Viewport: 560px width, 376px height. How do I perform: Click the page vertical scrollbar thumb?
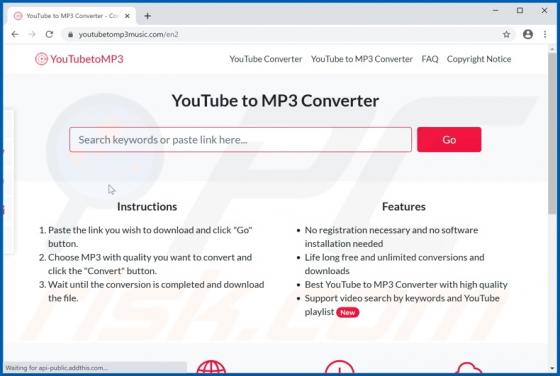tap(552, 134)
